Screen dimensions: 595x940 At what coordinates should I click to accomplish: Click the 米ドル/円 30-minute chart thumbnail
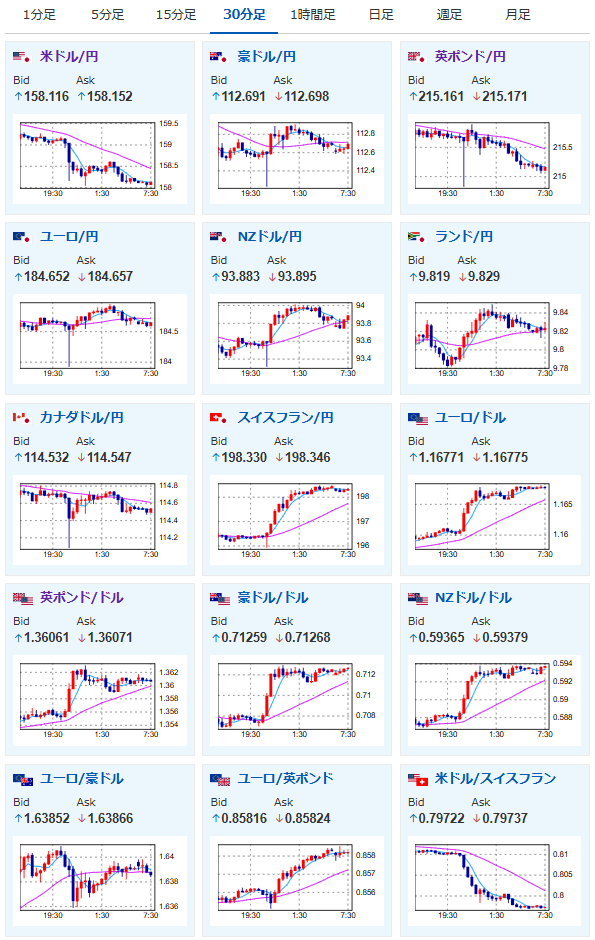click(99, 159)
